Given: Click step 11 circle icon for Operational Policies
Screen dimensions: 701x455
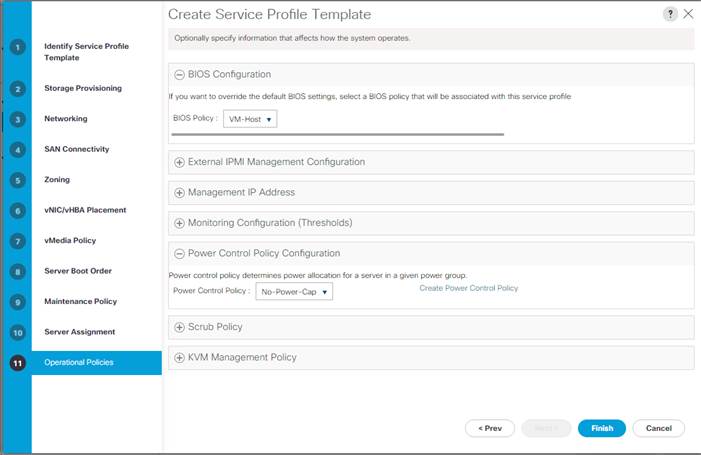Looking at the screenshot, I should click(x=18, y=363).
